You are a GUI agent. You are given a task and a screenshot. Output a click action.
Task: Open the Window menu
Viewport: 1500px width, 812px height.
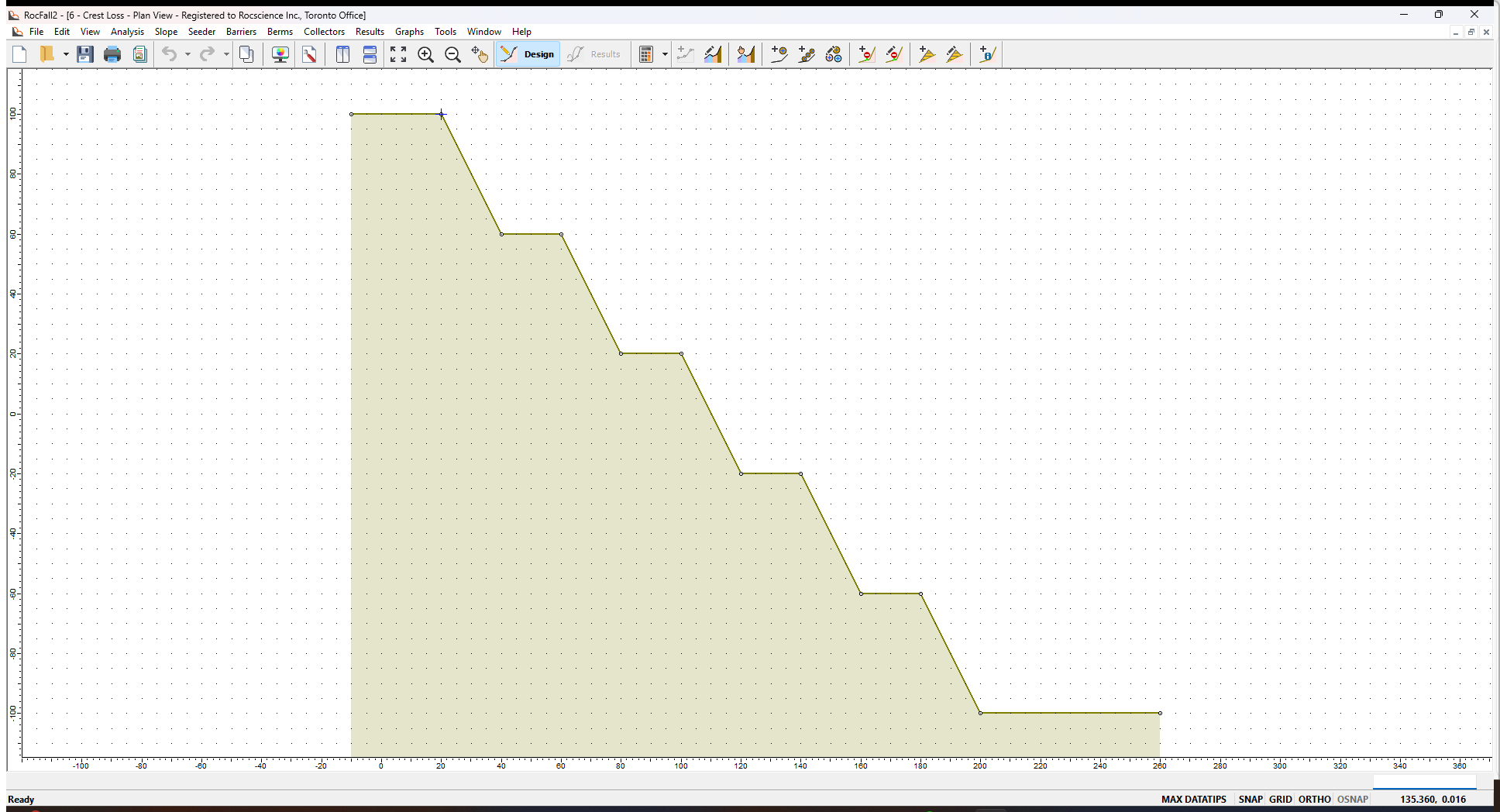pyautogui.click(x=483, y=32)
